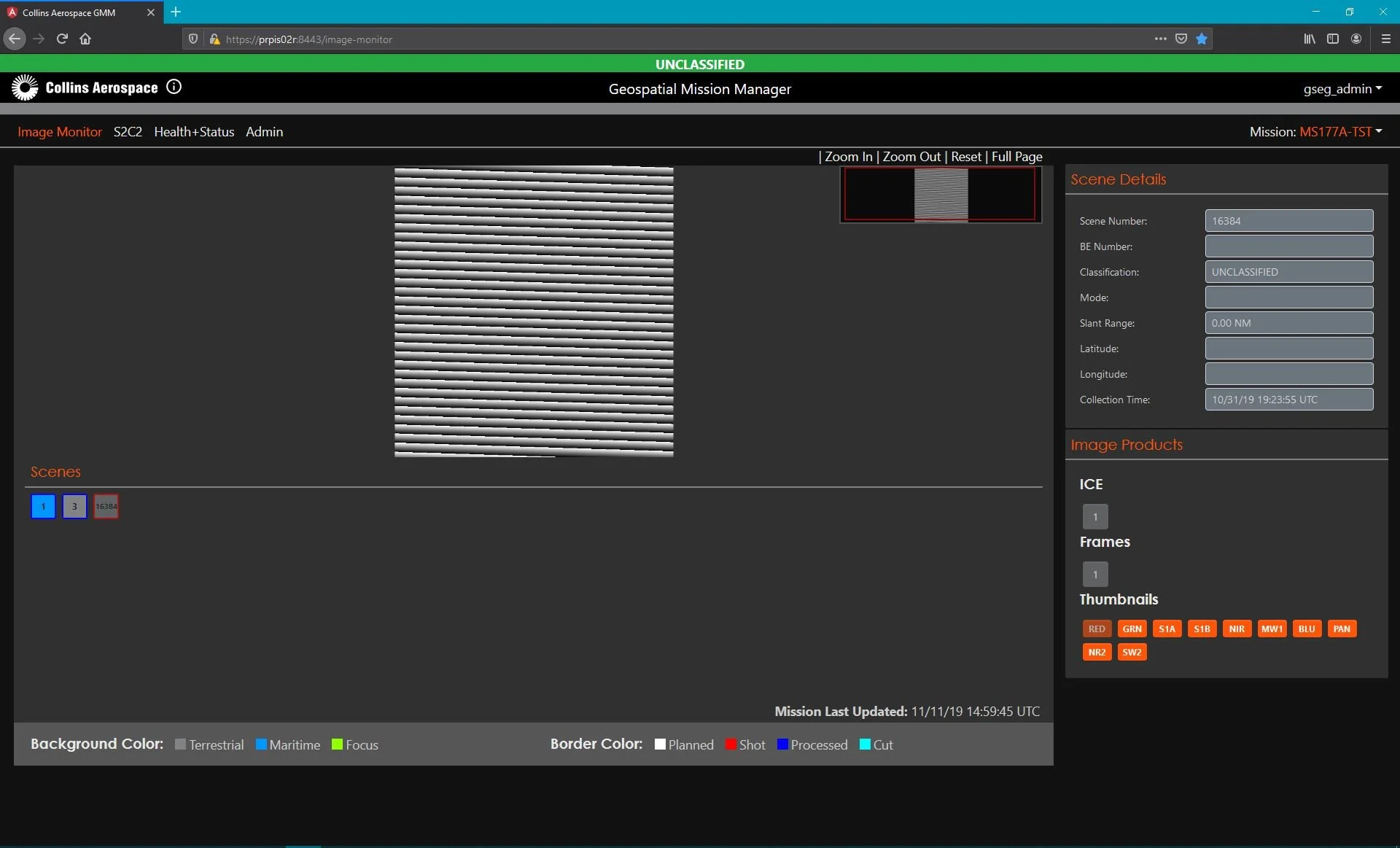The width and height of the screenshot is (1400, 848).
Task: Select the RED thumbnail band
Action: tap(1097, 629)
